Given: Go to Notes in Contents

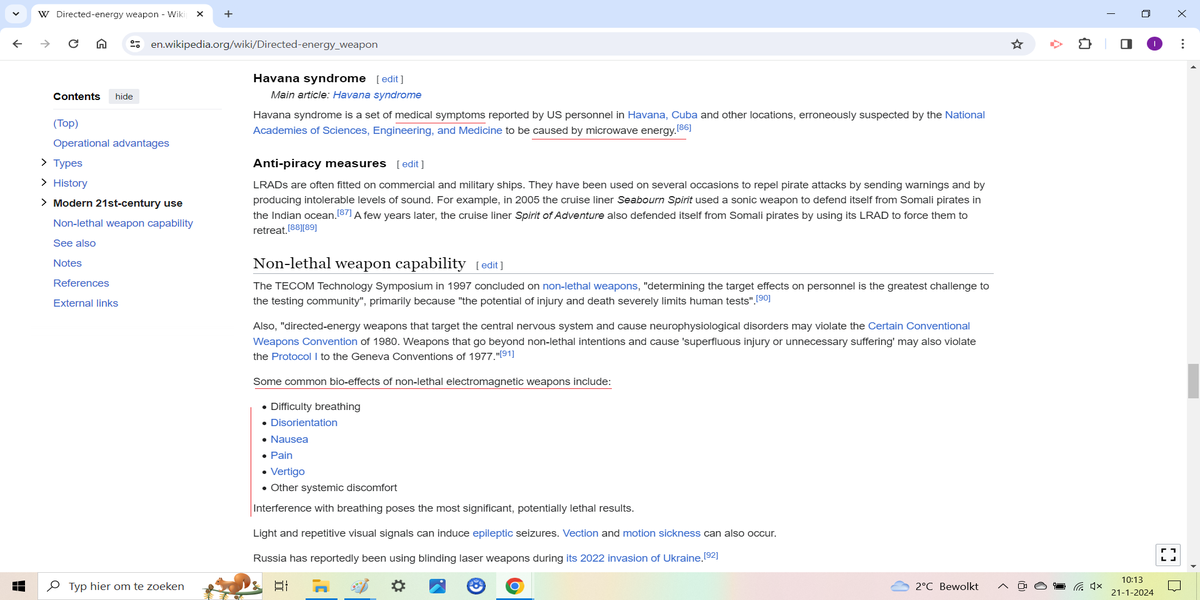Looking at the screenshot, I should tap(68, 263).
